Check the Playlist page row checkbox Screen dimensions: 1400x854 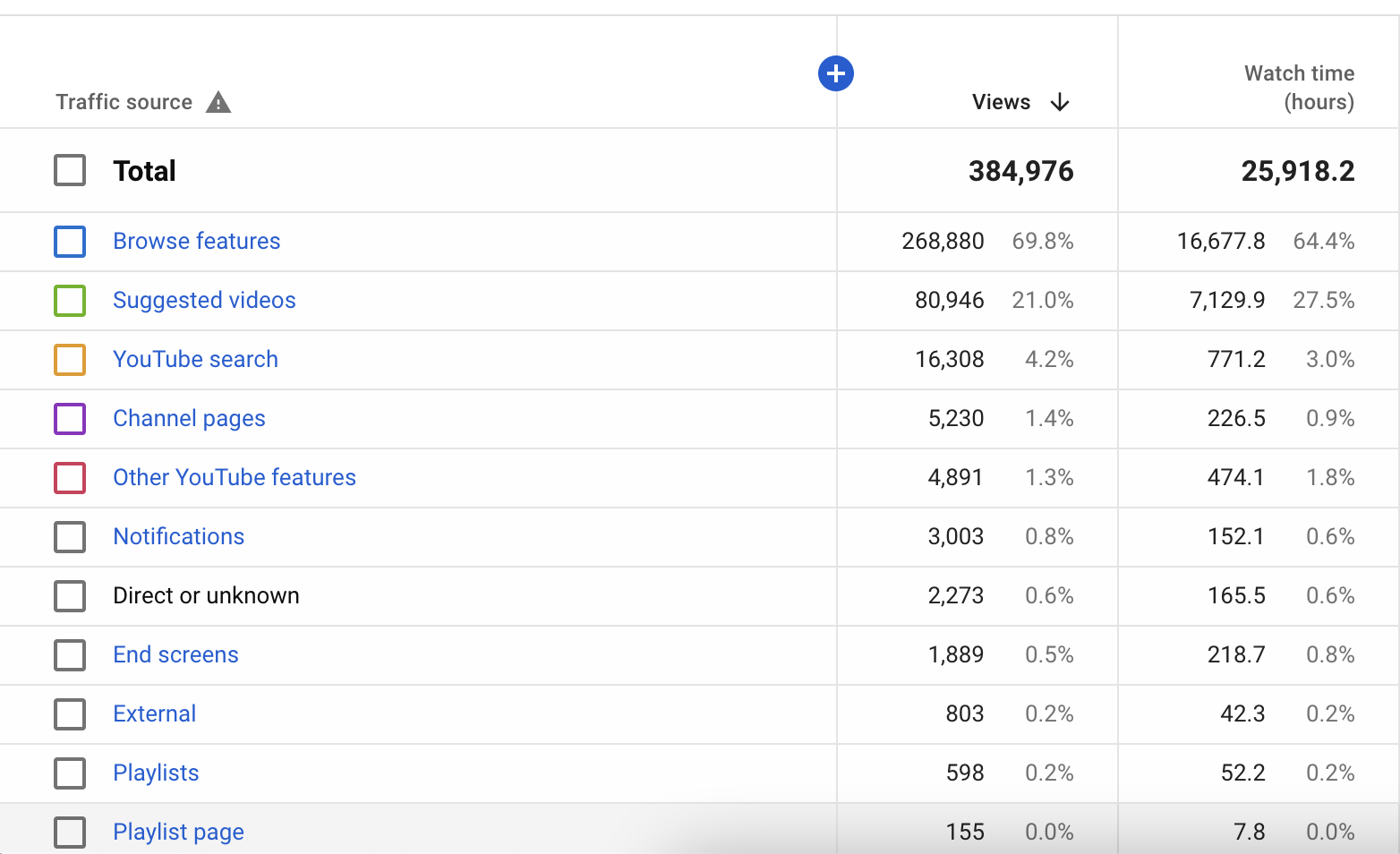70,833
